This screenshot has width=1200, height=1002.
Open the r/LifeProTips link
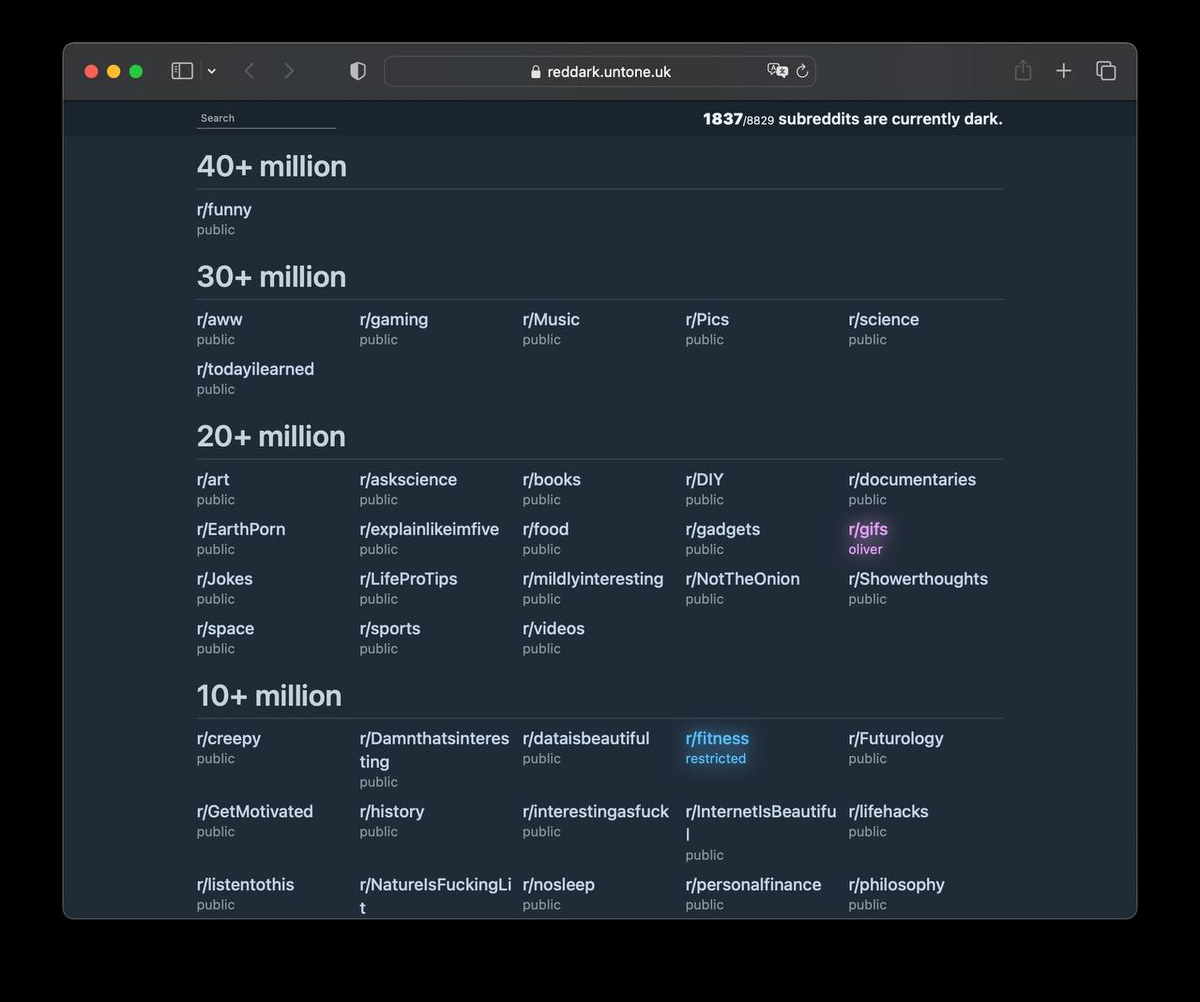[x=409, y=579]
